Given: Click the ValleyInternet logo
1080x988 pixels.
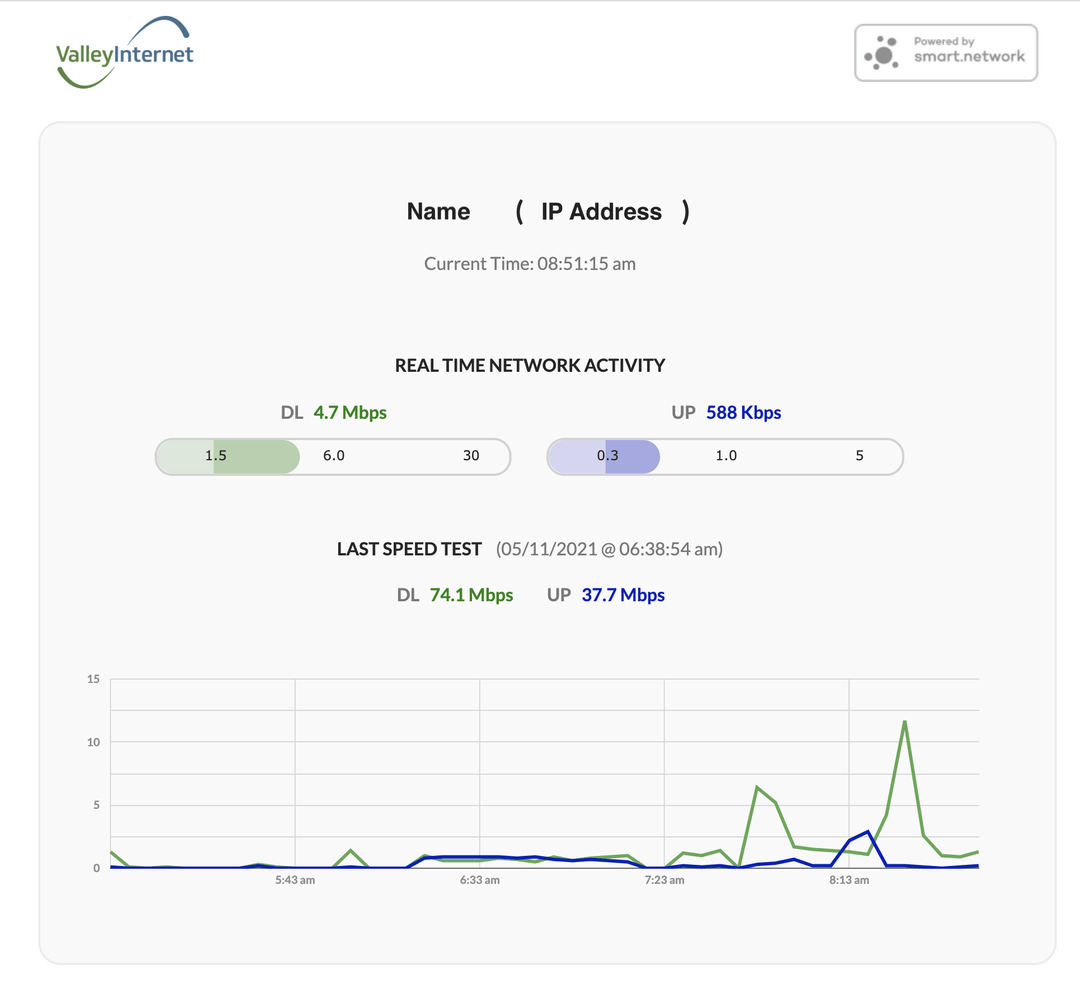Looking at the screenshot, I should 125,50.
